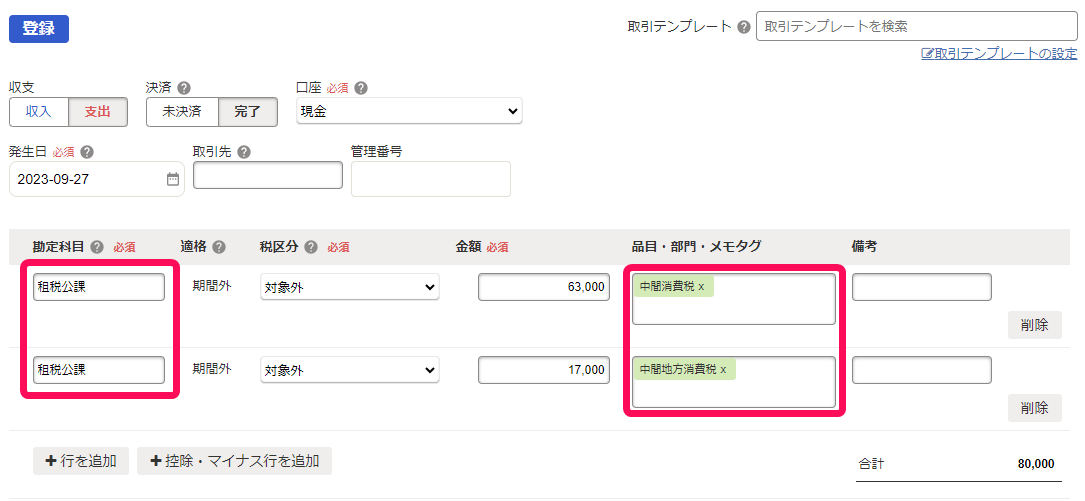The image size is (1085, 501).
Task: Click the 管理番号 label
Action: pyautogui.click(x=377, y=152)
